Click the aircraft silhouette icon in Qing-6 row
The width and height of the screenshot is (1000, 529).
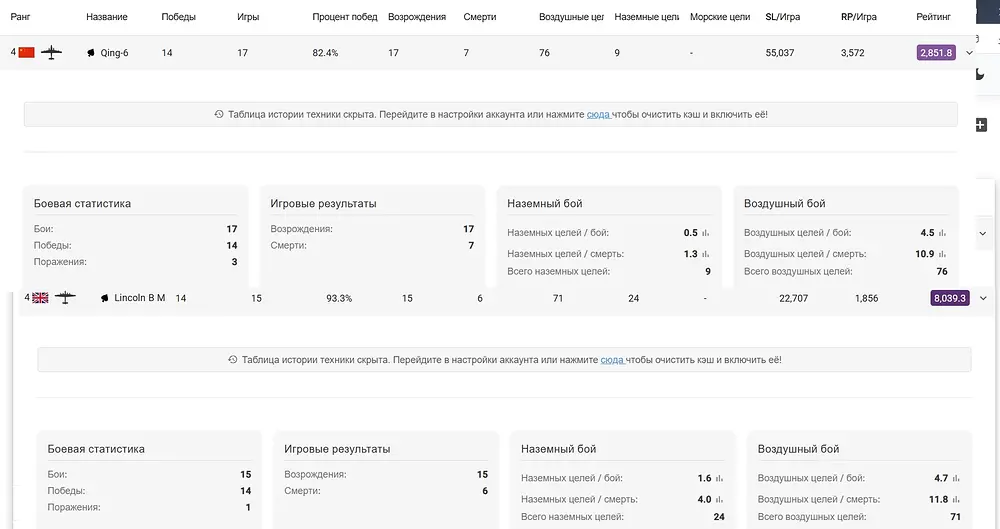click(51, 52)
